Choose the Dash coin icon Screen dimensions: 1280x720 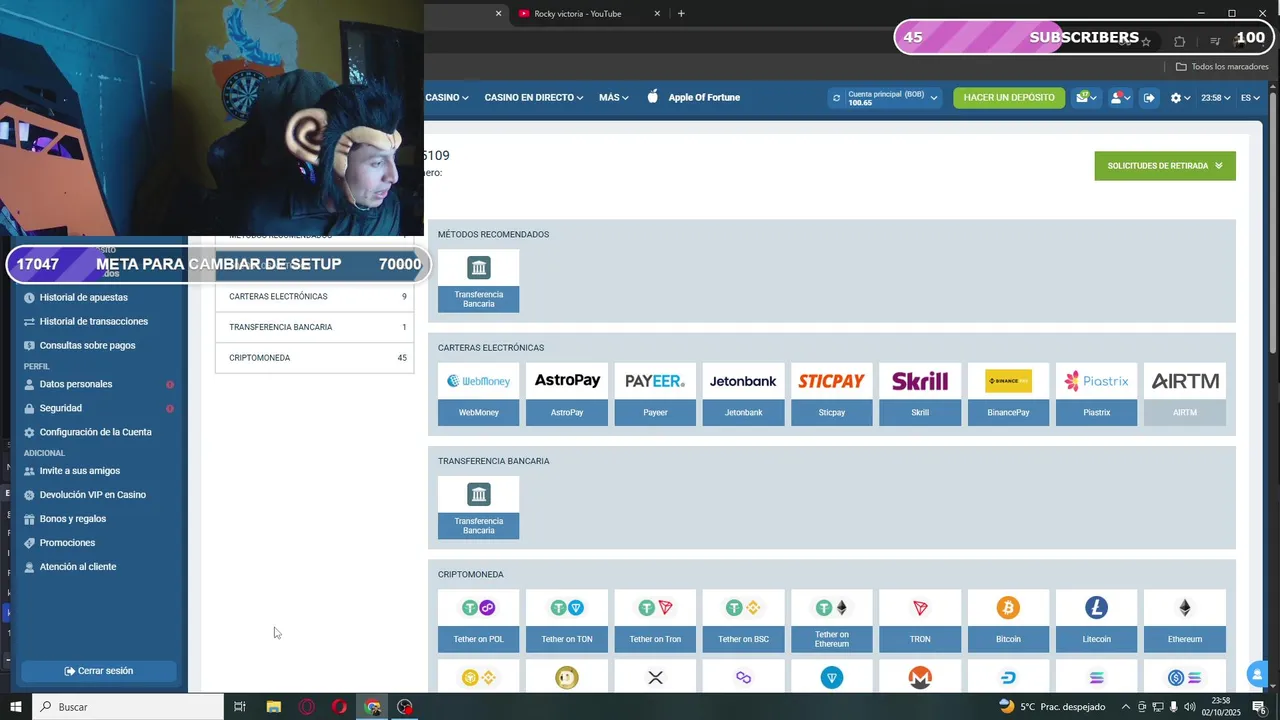point(1008,678)
